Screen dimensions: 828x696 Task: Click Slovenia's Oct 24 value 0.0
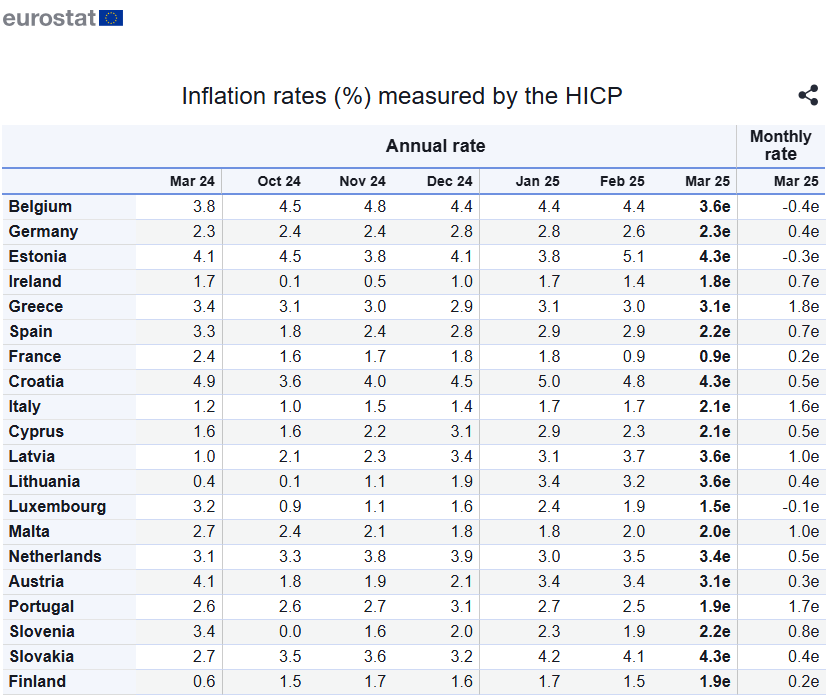(290, 632)
